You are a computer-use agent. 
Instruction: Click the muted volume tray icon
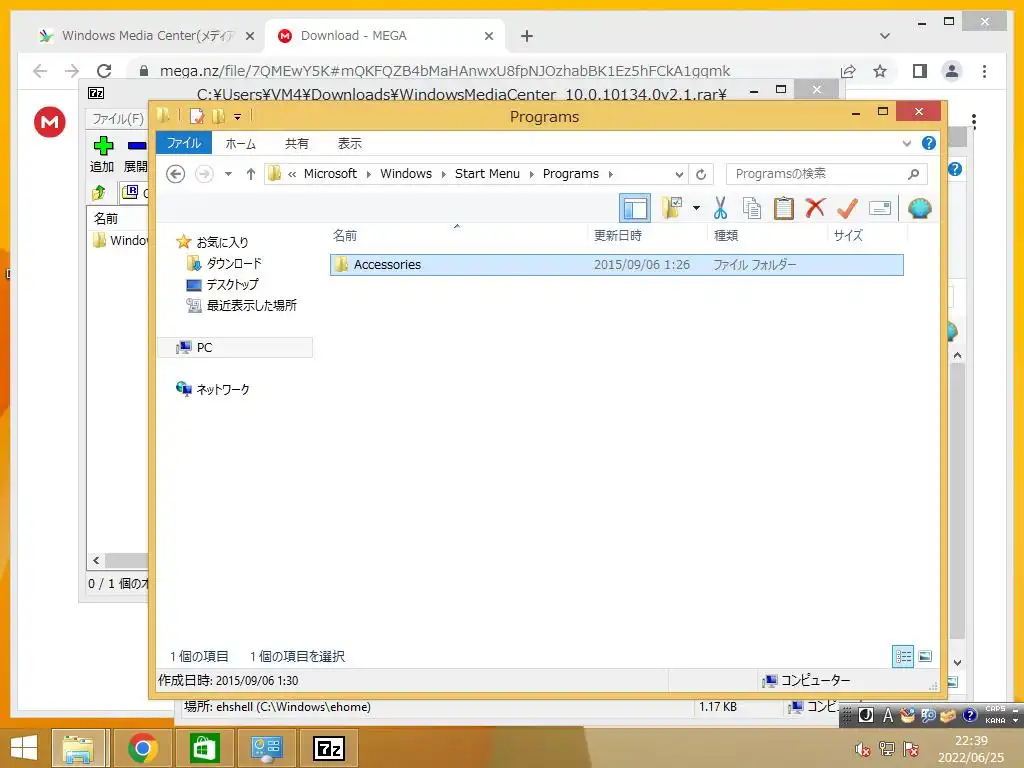click(863, 748)
